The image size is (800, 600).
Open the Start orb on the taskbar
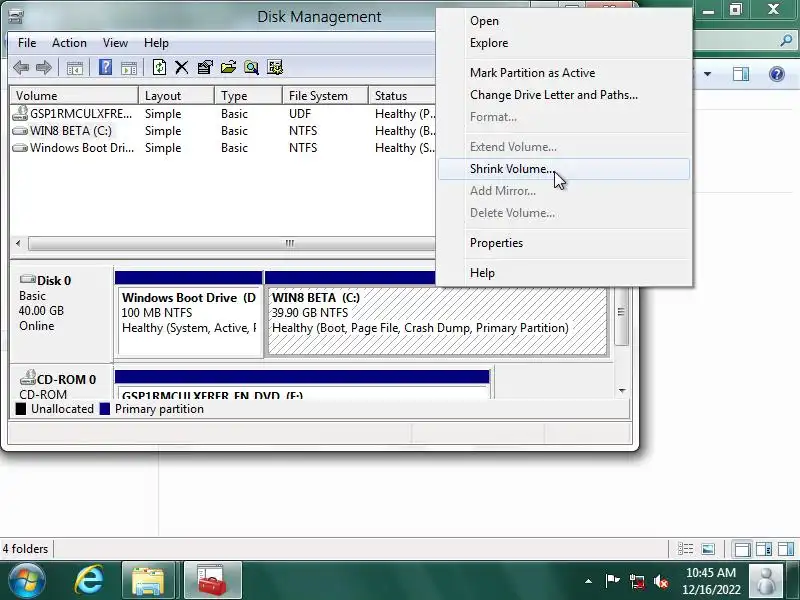27,581
